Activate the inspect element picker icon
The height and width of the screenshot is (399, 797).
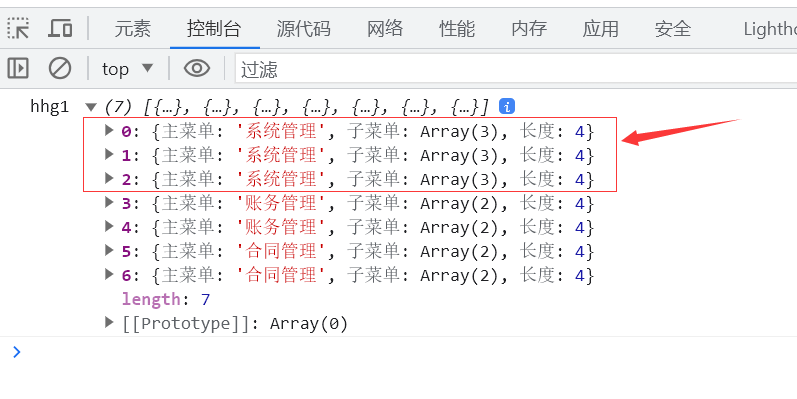18,28
